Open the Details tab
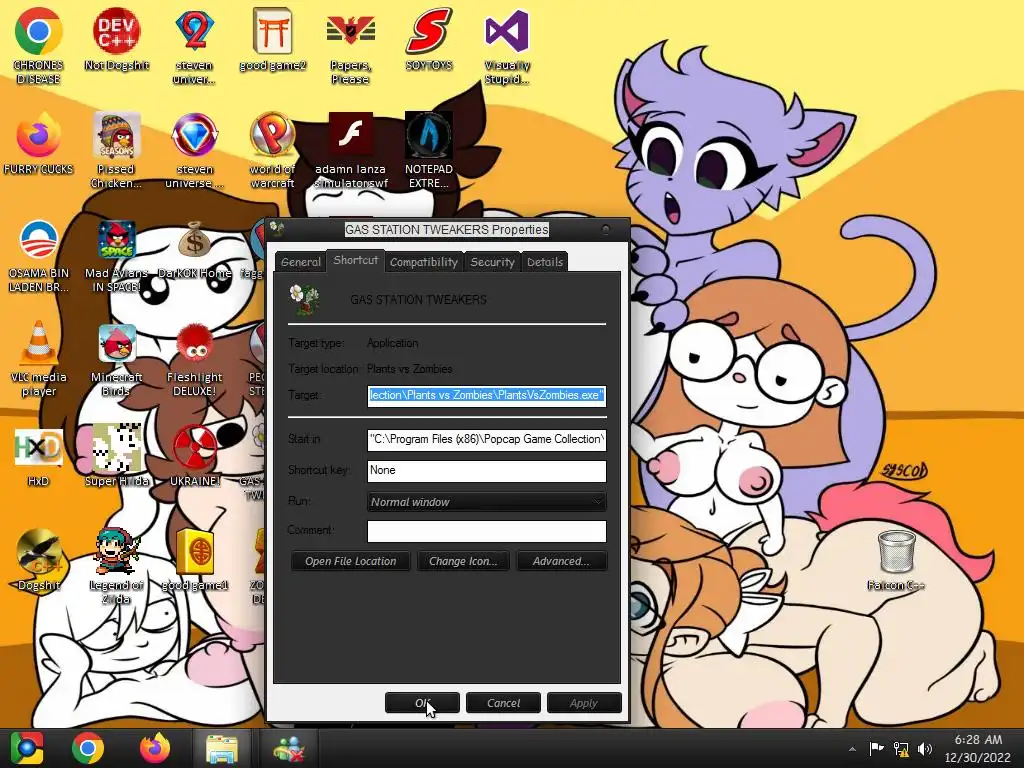This screenshot has height=768, width=1024. (x=545, y=262)
